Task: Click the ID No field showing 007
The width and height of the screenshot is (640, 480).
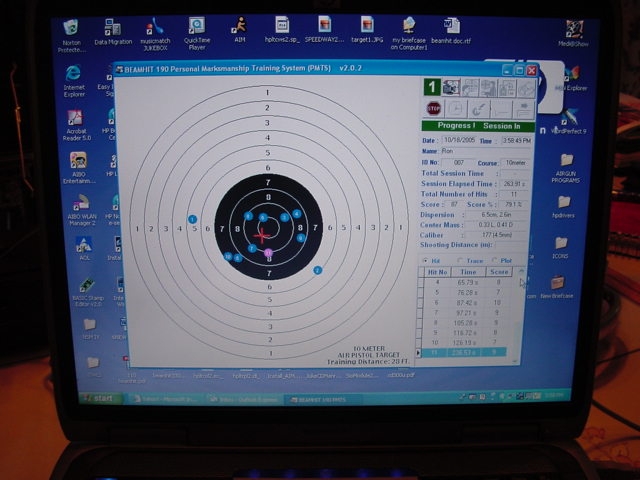Action: (x=458, y=162)
